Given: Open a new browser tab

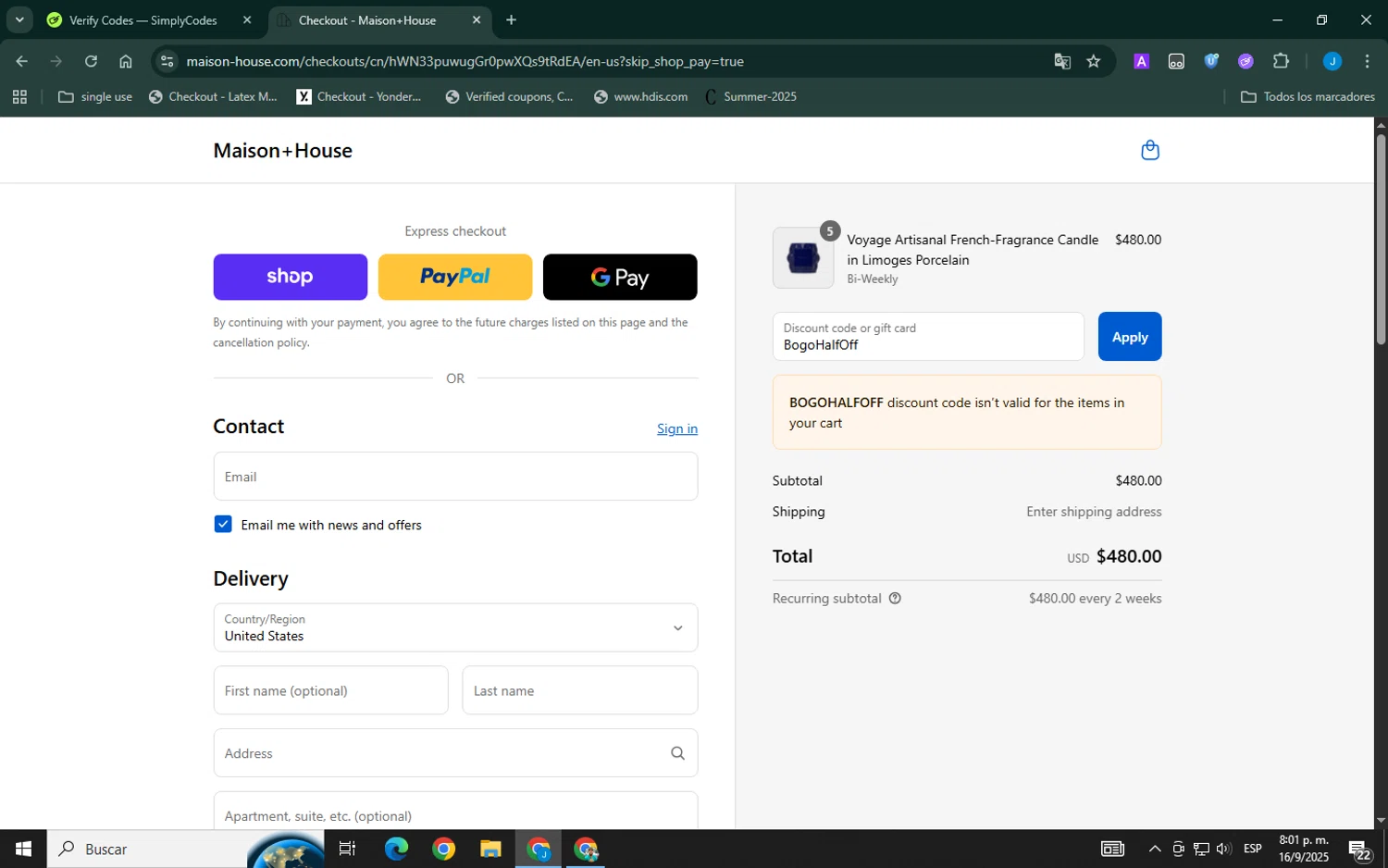Looking at the screenshot, I should (512, 20).
